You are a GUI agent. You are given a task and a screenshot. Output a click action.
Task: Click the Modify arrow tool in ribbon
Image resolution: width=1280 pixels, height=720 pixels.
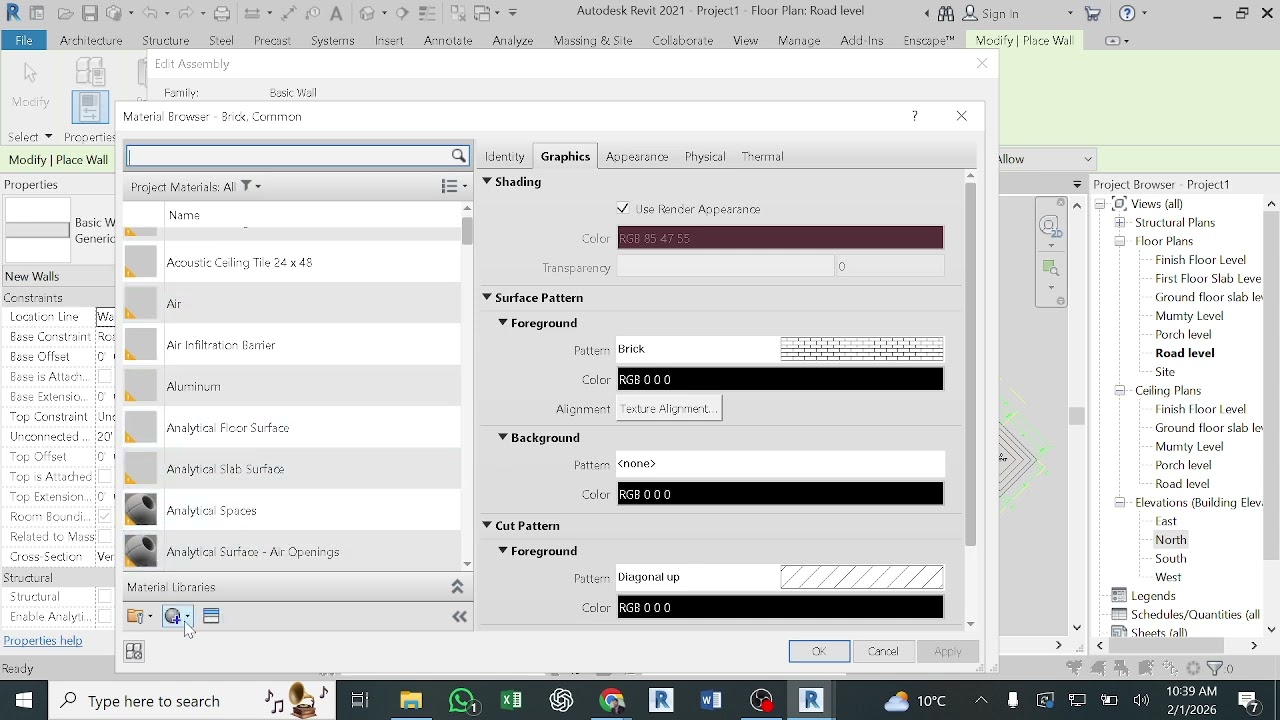click(x=30, y=74)
